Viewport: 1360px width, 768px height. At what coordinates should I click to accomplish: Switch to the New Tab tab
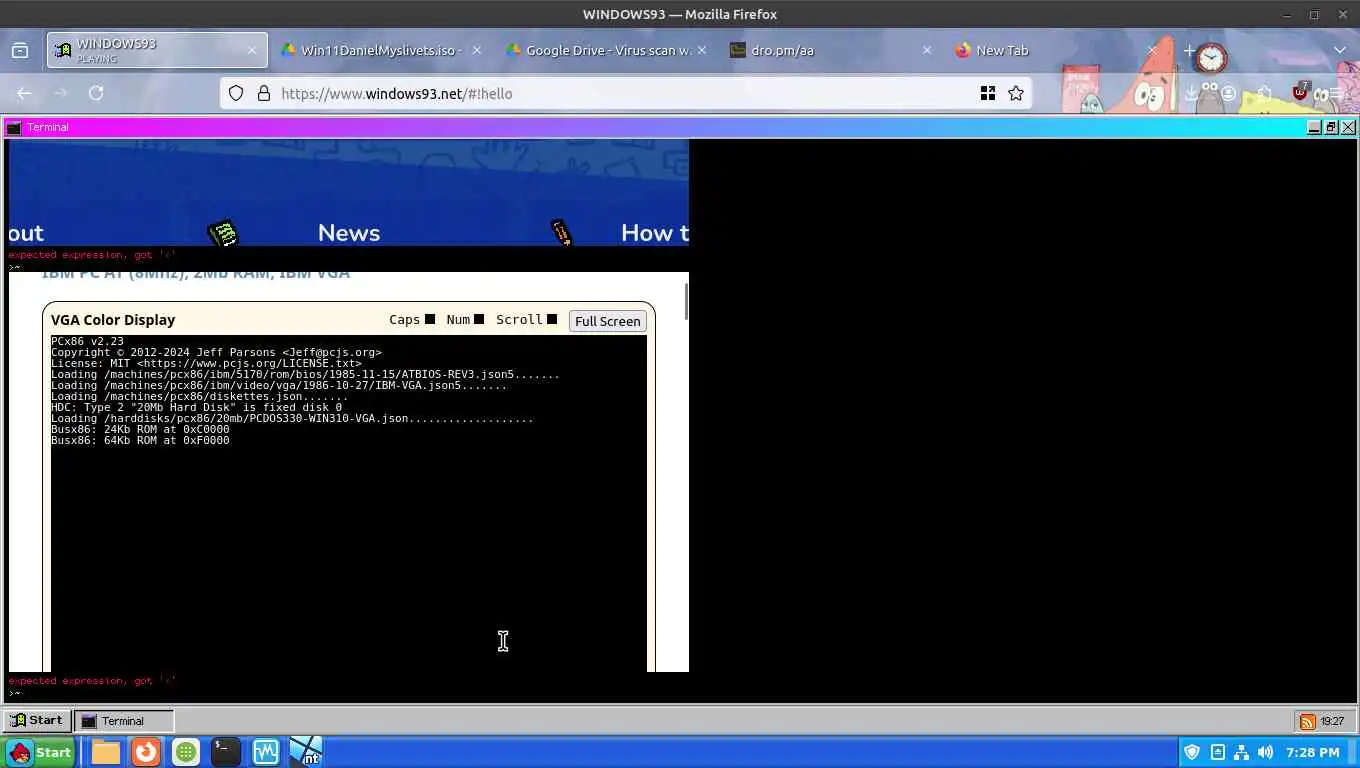click(1055, 50)
